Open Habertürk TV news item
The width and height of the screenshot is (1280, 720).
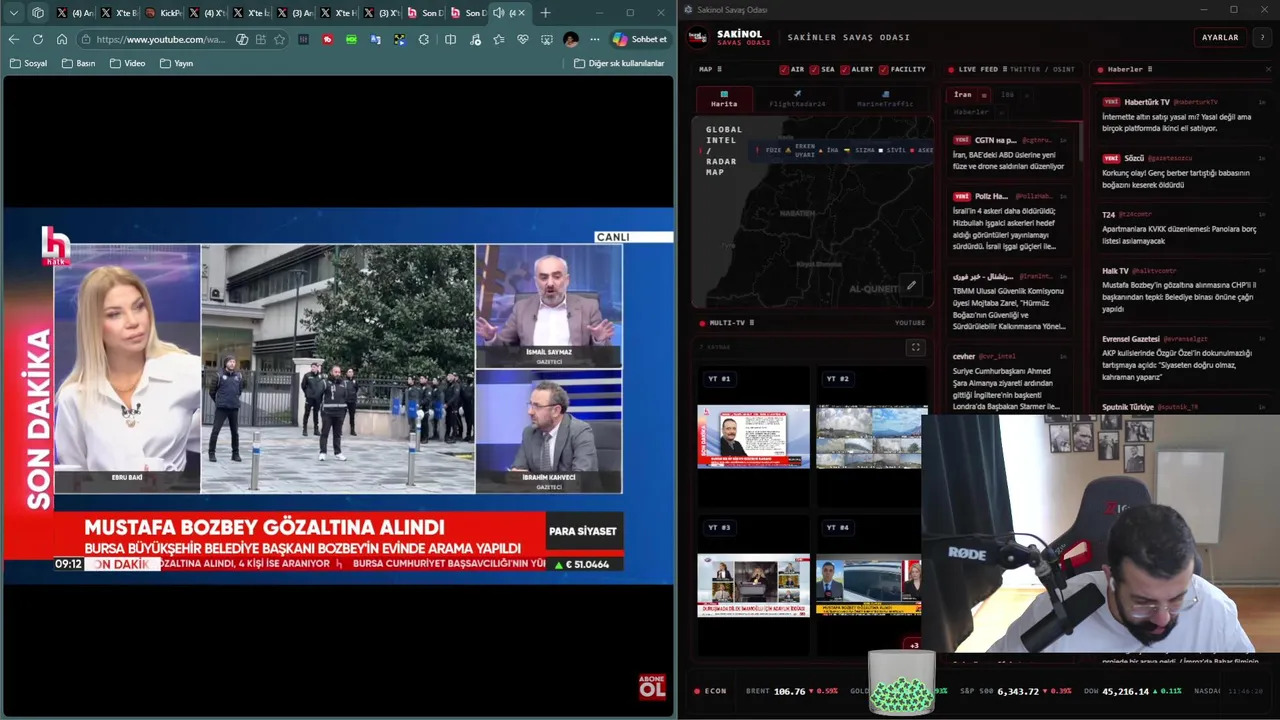pyautogui.click(x=1184, y=115)
